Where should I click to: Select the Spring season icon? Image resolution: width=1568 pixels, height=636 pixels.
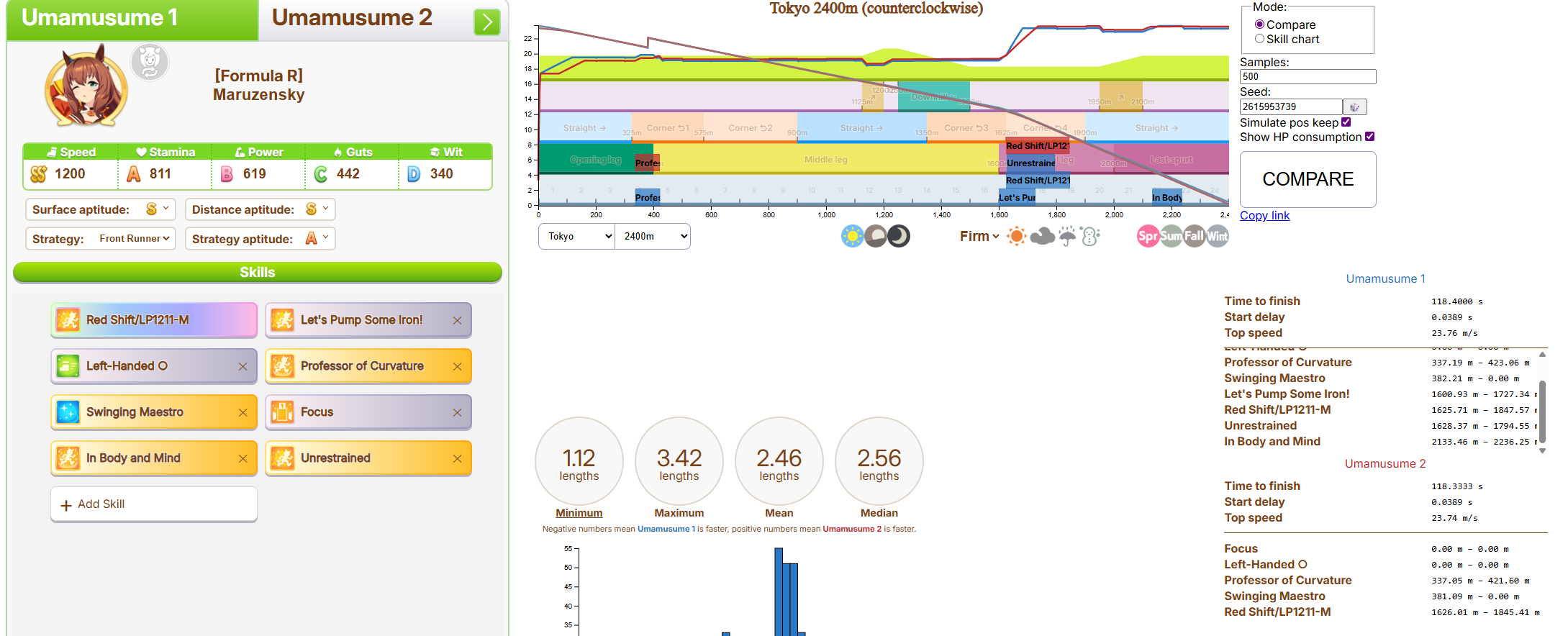coord(1148,236)
